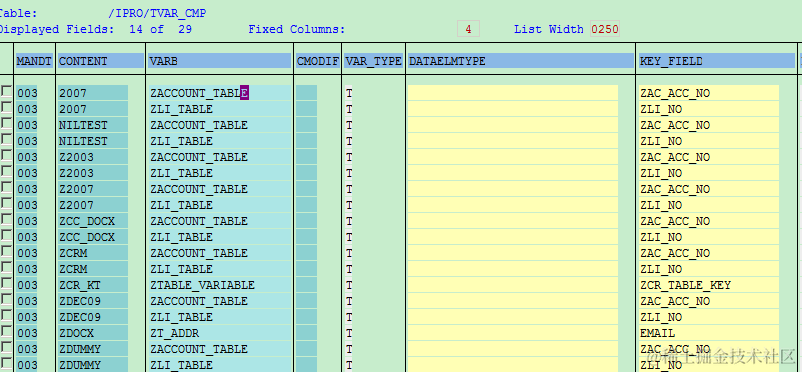
Task: Select the NILTEST ZACCOUNT_TABLE row checkbox
Action: tap(6, 123)
